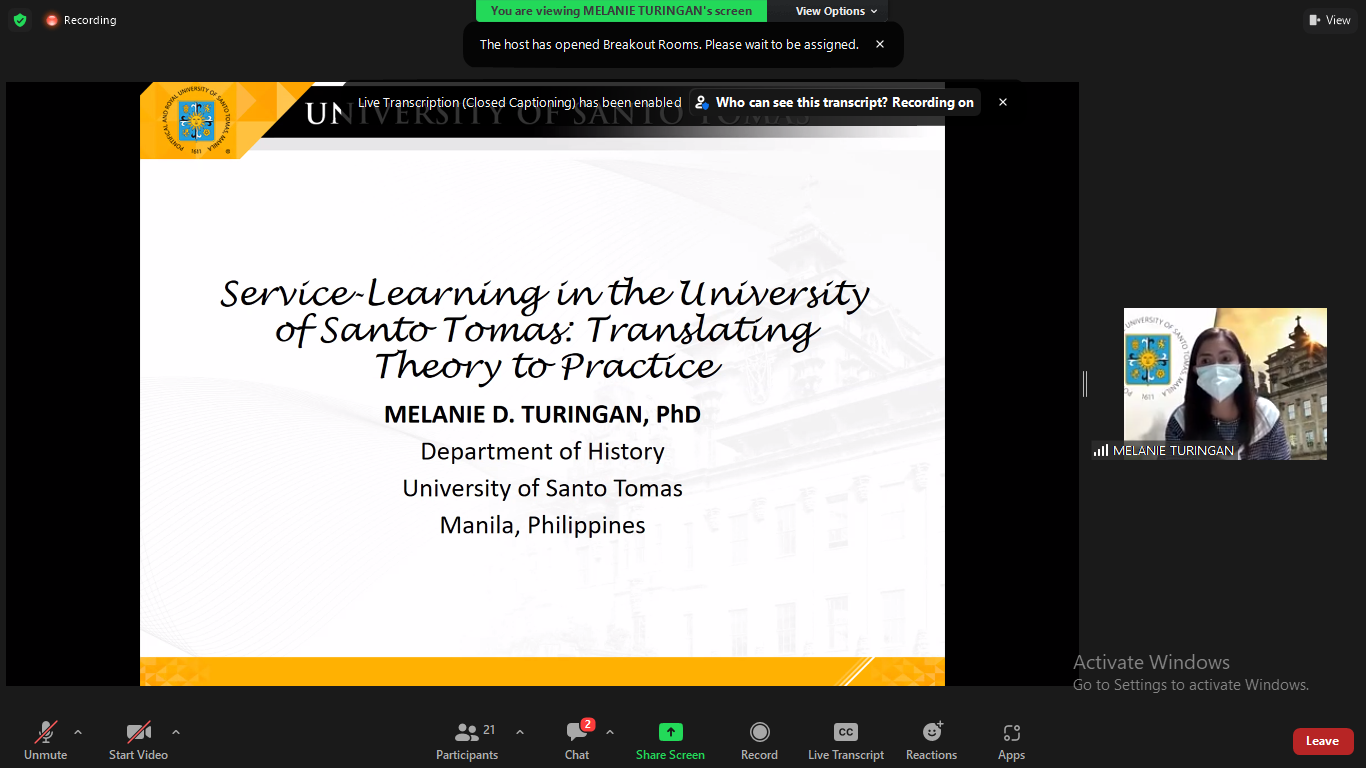
Task: Click 'The host has opened Breakout Rooms' message
Action: [x=669, y=44]
